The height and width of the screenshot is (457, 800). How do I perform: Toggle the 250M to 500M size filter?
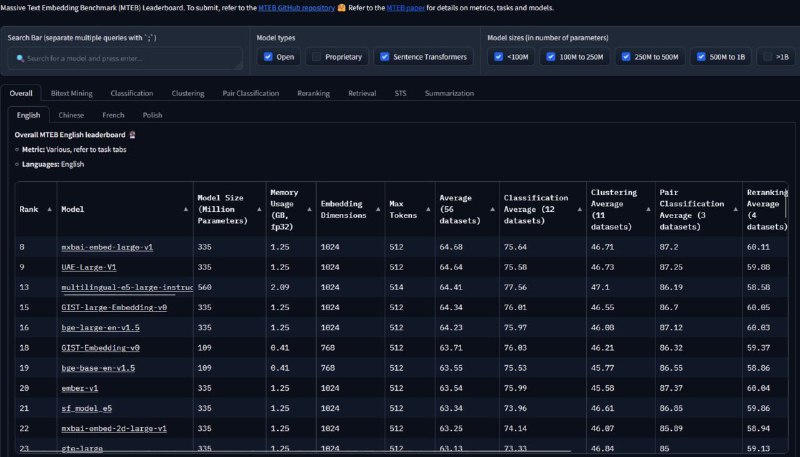(626, 57)
